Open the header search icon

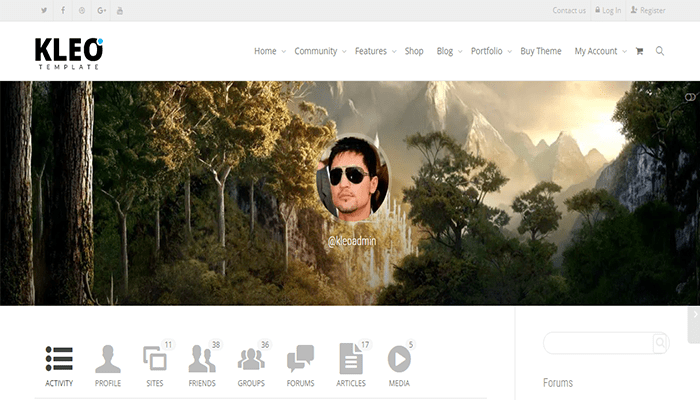(659, 51)
